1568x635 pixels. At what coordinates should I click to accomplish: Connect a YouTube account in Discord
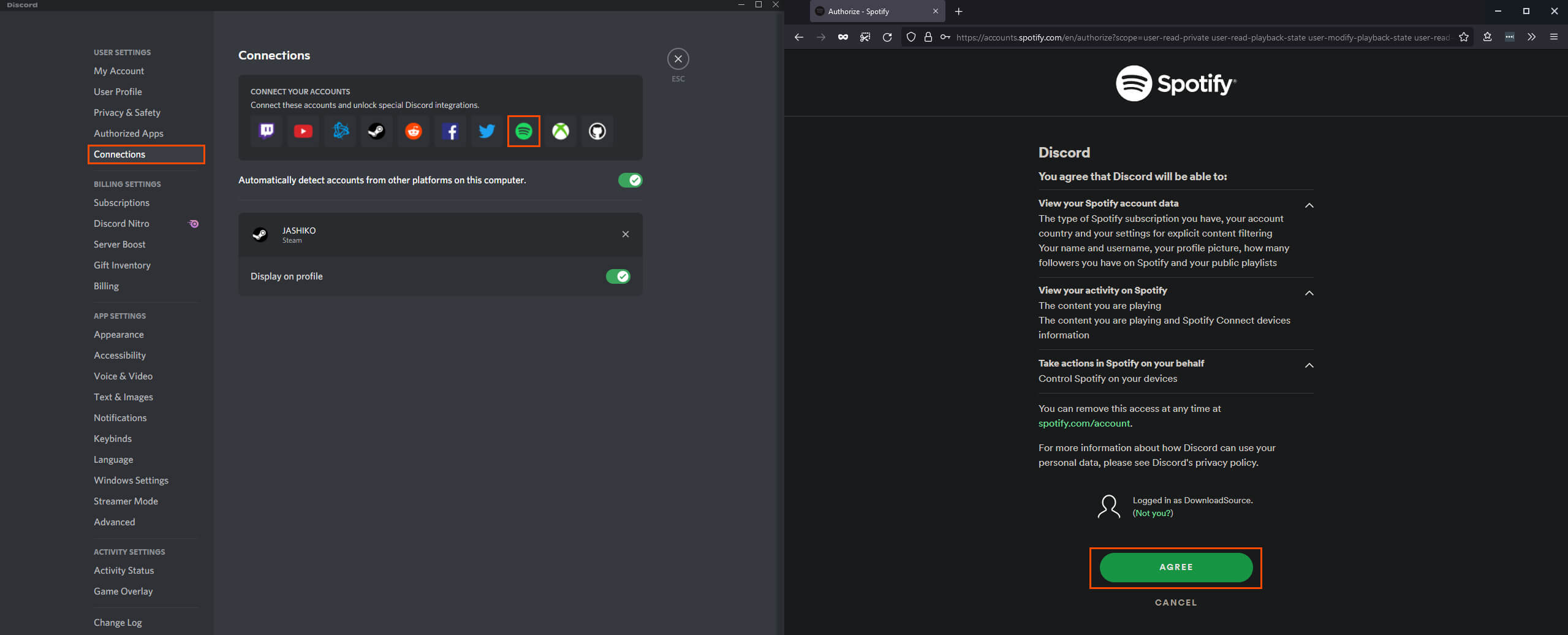303,131
